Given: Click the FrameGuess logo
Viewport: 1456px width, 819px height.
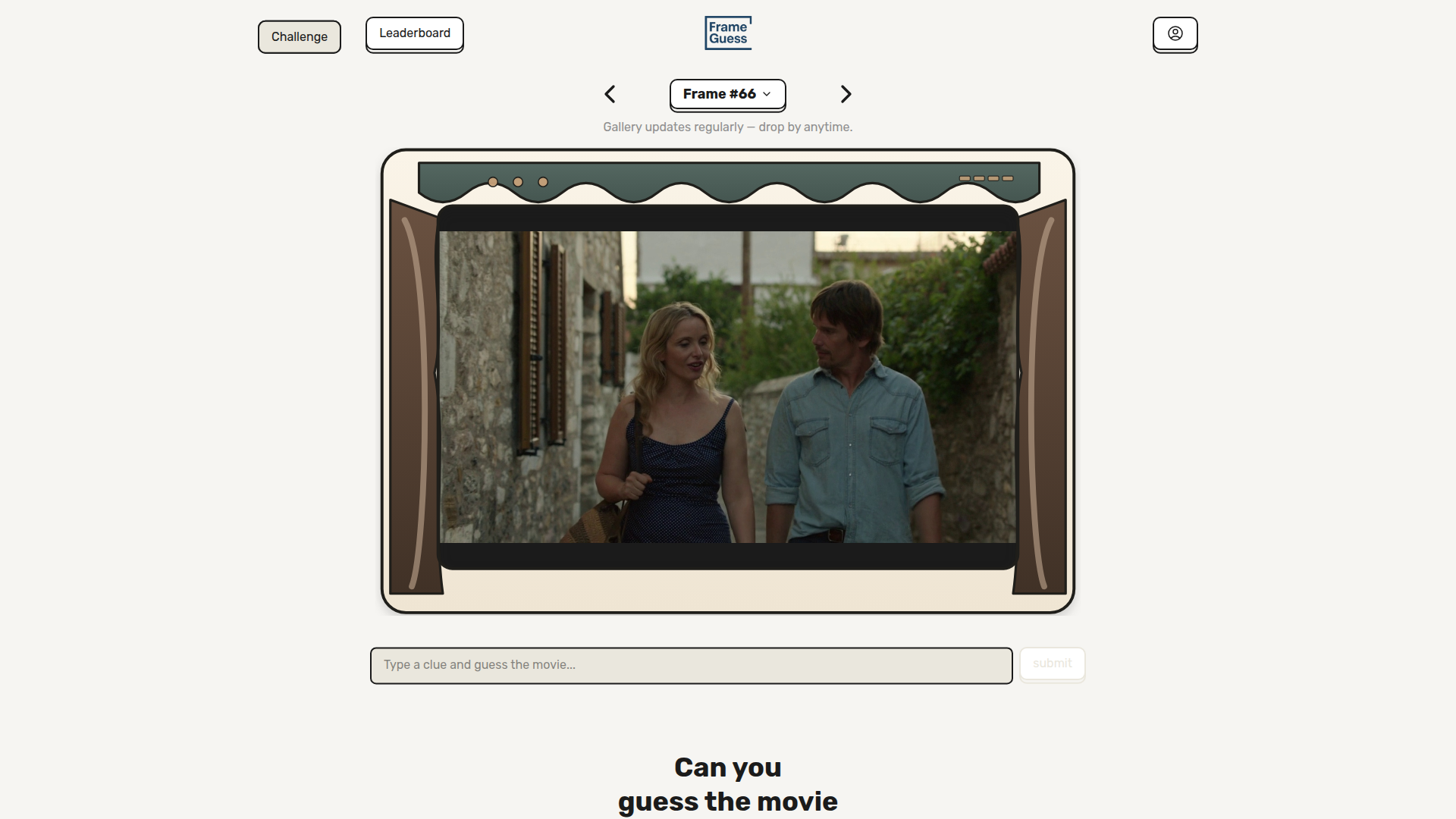Looking at the screenshot, I should point(728,33).
